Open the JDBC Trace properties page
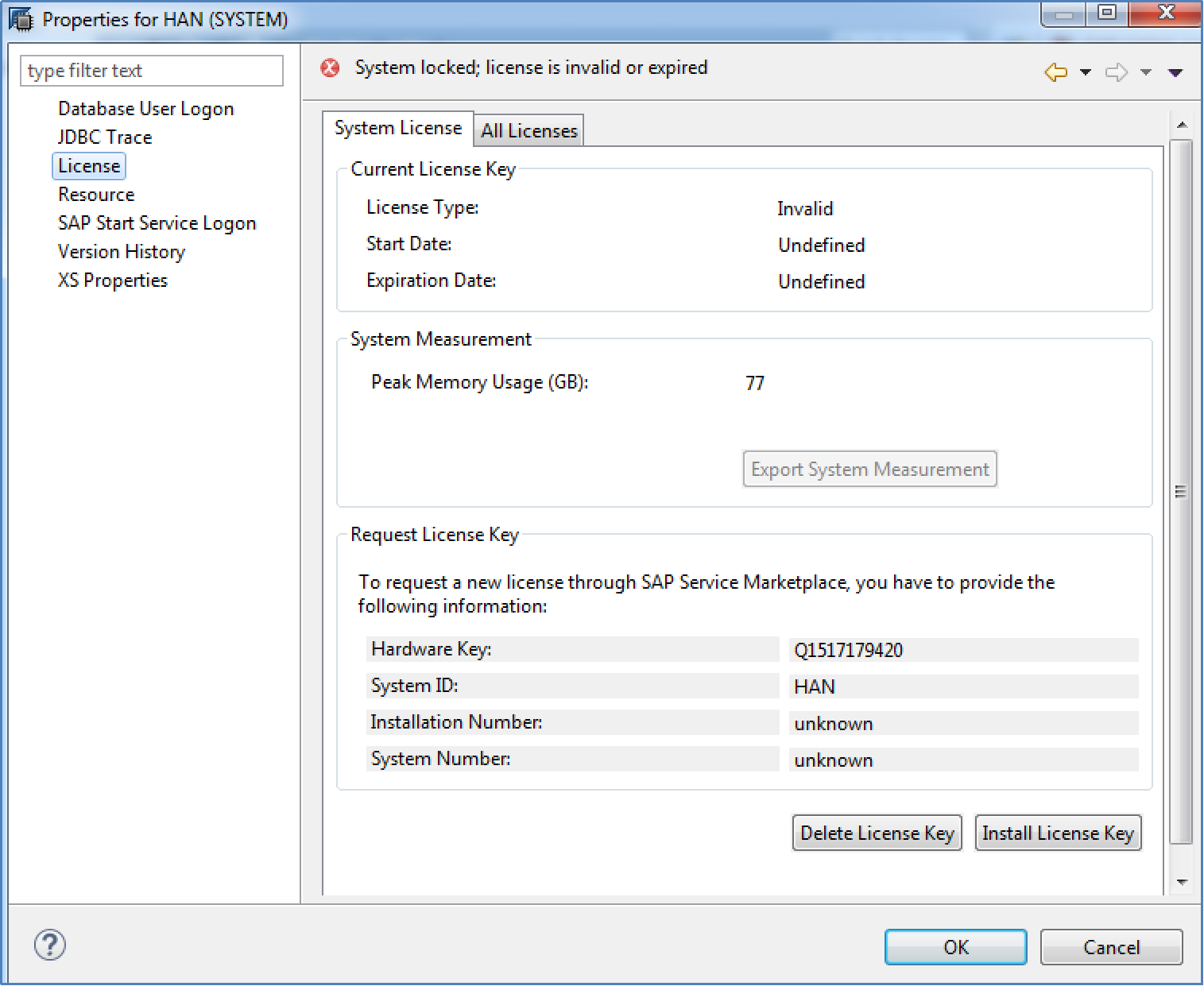This screenshot has width=1204, height=986. coord(105,137)
